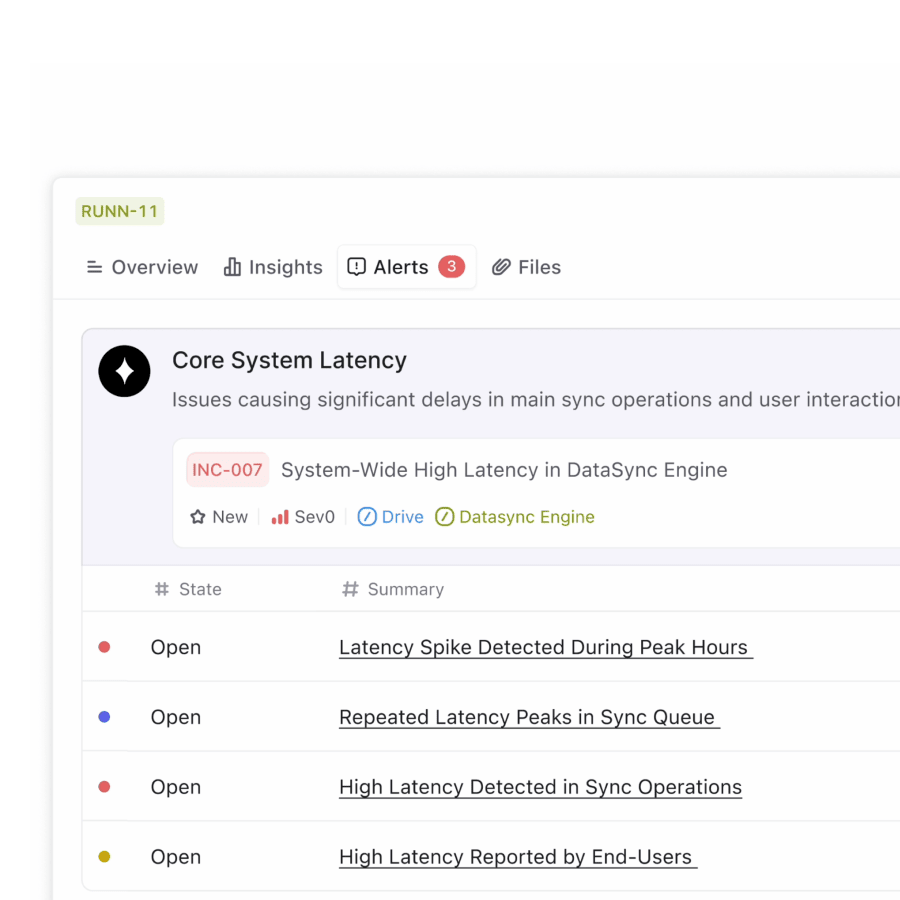This screenshot has width=900, height=900.
Task: Select the diamond spark icon for Core System Latency
Action: [x=124, y=371]
